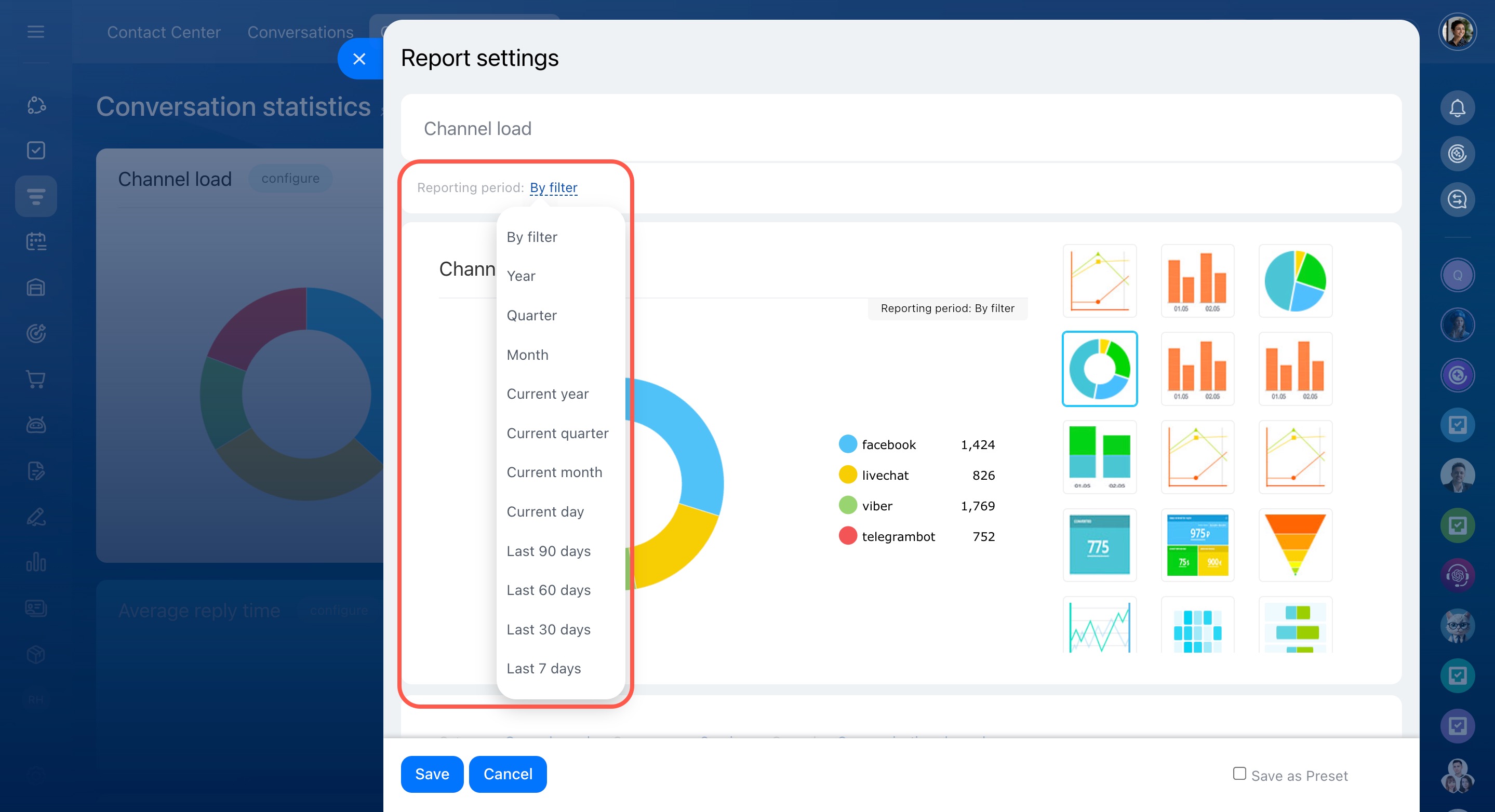Click the Channel load title input field
The width and height of the screenshot is (1495, 812).
pyautogui.click(x=900, y=128)
